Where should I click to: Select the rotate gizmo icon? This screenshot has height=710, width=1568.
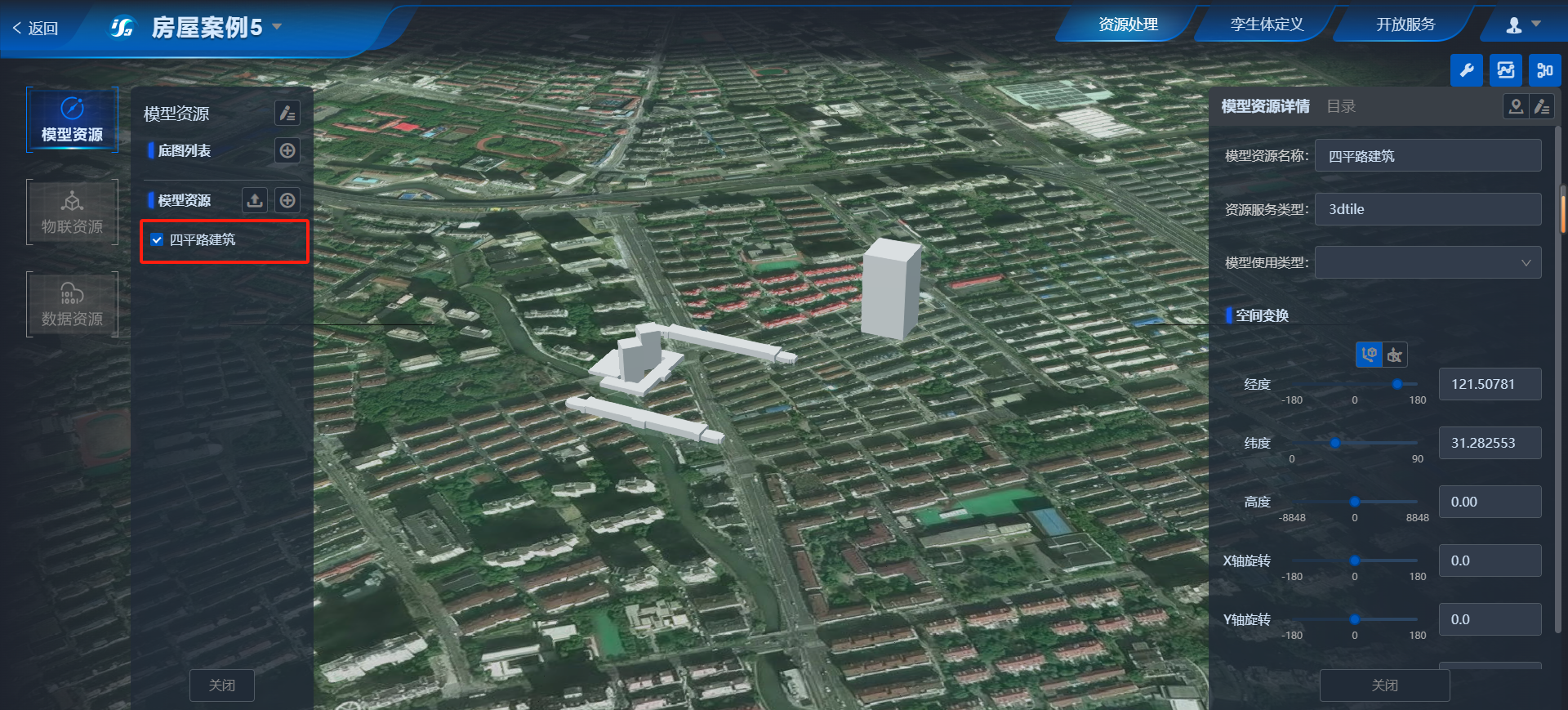(1395, 355)
